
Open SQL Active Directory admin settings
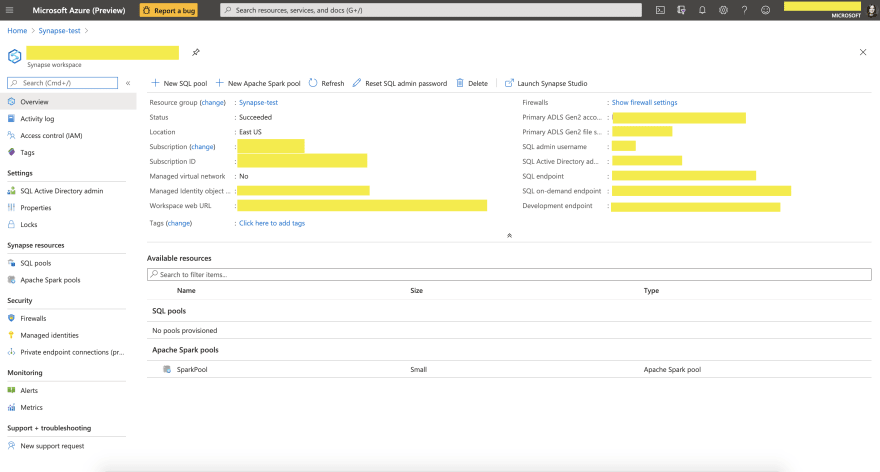click(62, 191)
